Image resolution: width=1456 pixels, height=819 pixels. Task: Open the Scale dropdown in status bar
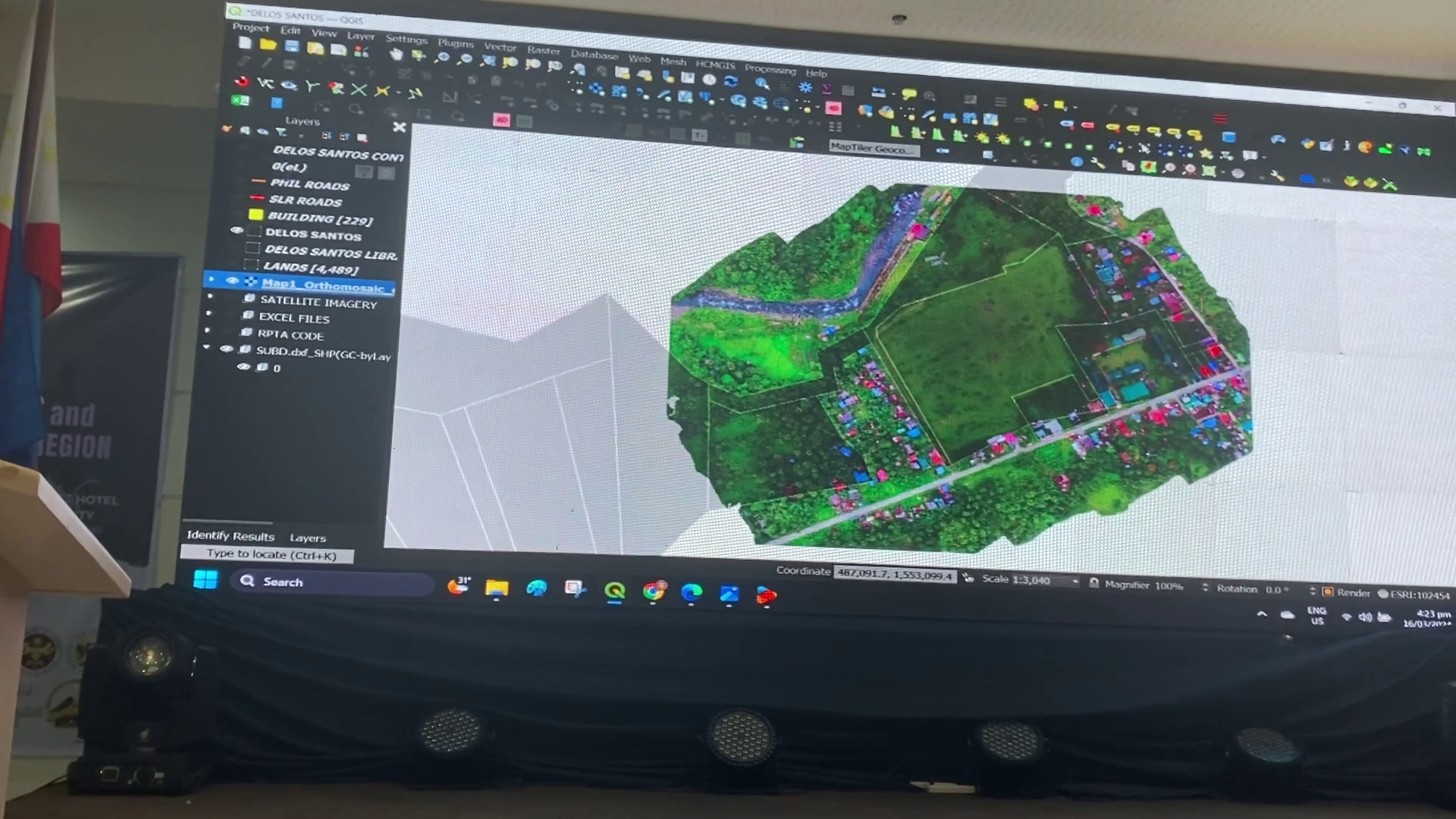tap(1075, 582)
